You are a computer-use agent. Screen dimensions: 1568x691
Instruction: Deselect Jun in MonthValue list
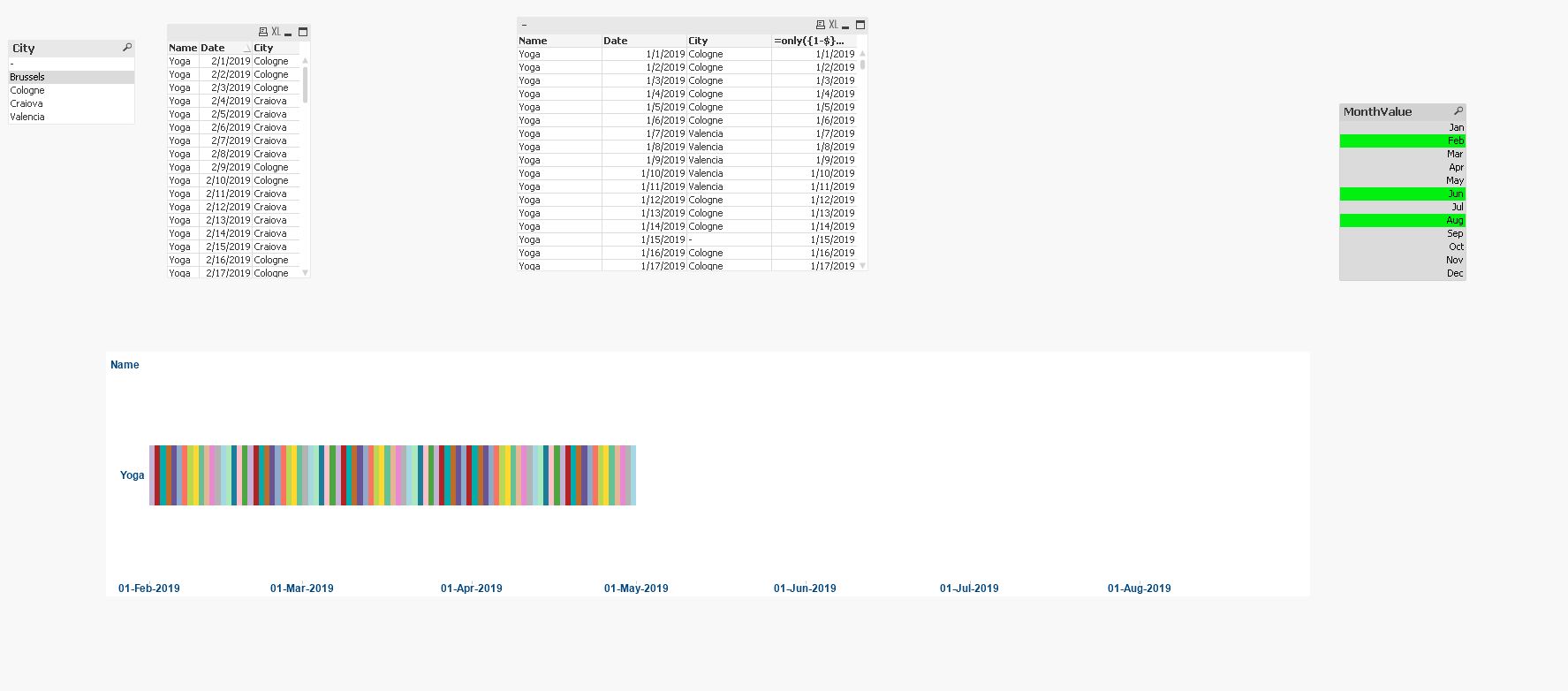[x=1403, y=194]
